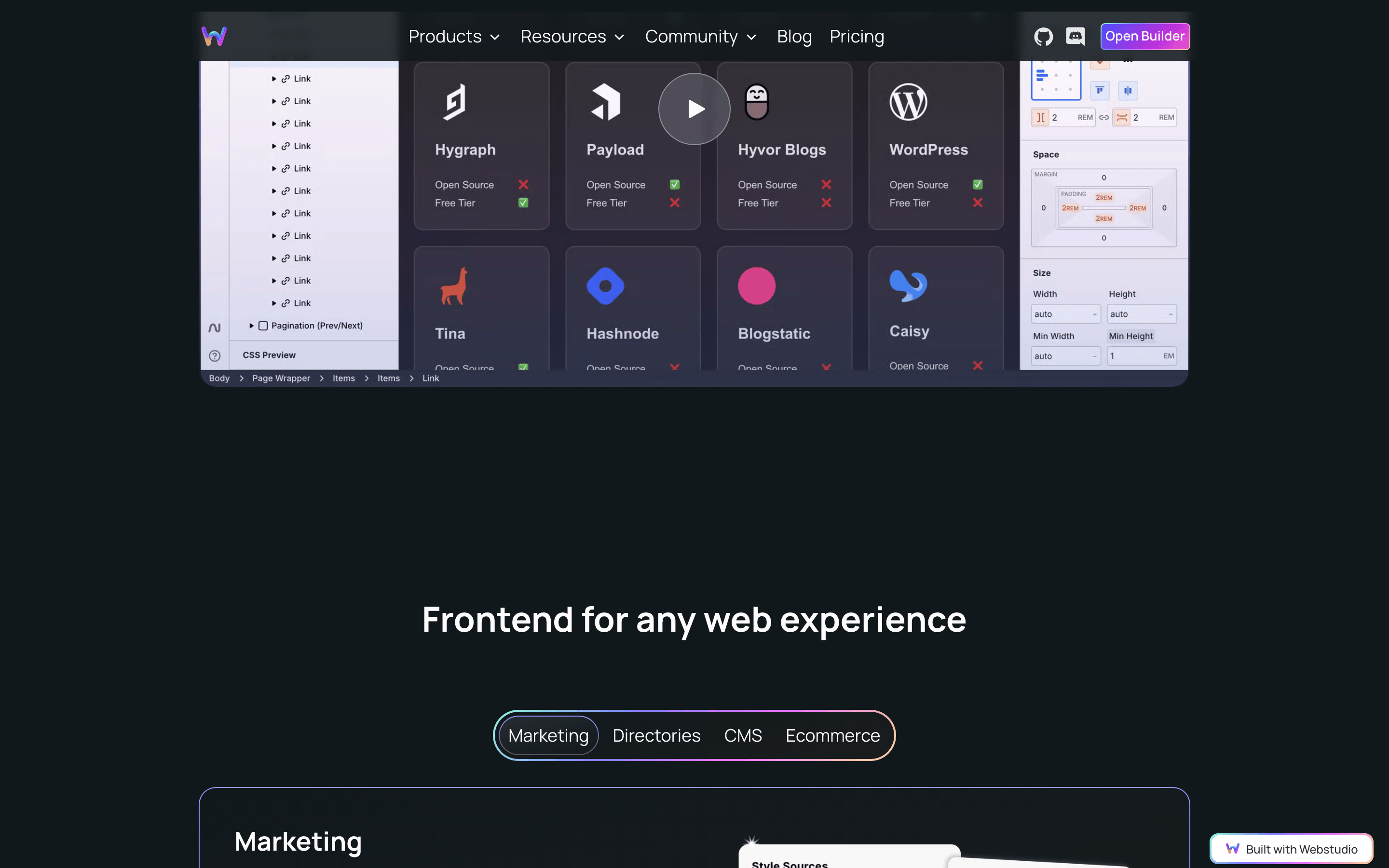Viewport: 1389px width, 868px height.
Task: Open the Resources dropdown menu
Action: pos(572,37)
